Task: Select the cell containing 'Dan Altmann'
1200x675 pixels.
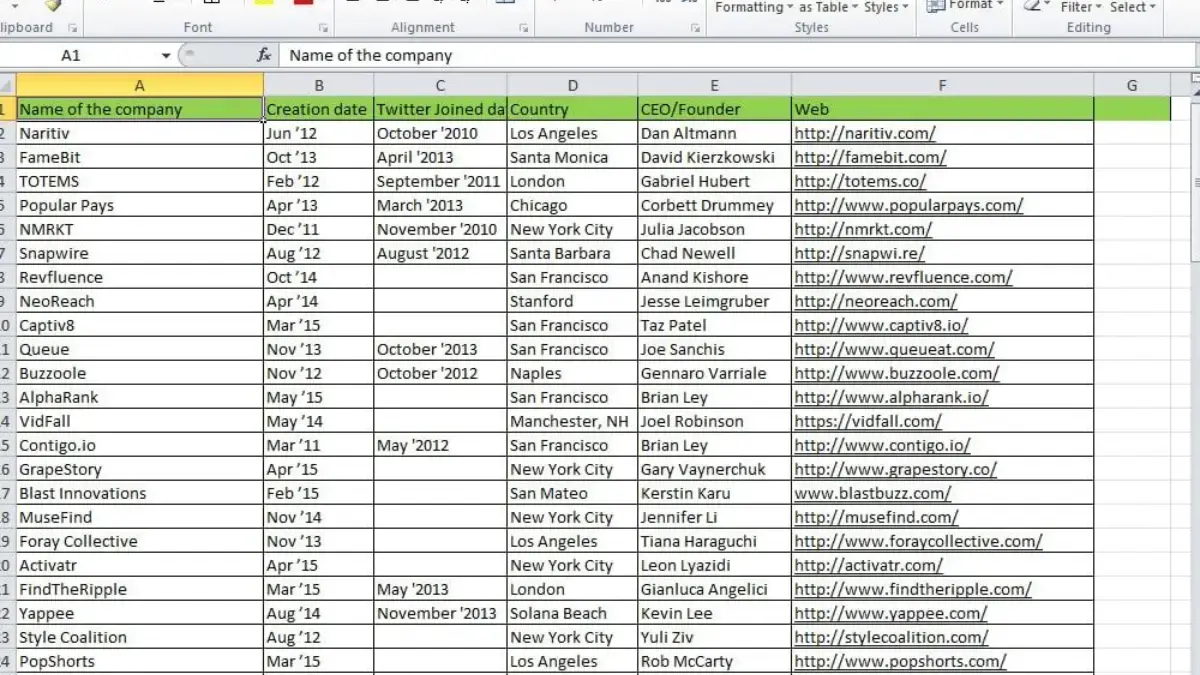Action: pos(714,133)
